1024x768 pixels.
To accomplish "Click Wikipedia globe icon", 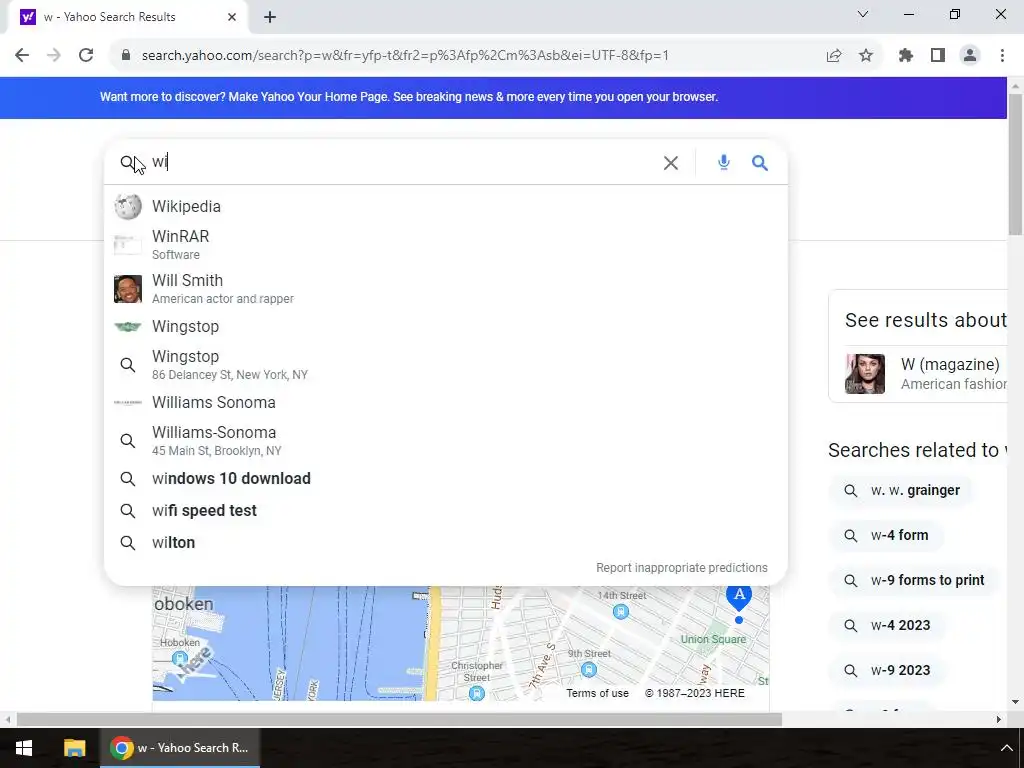I will (128, 207).
